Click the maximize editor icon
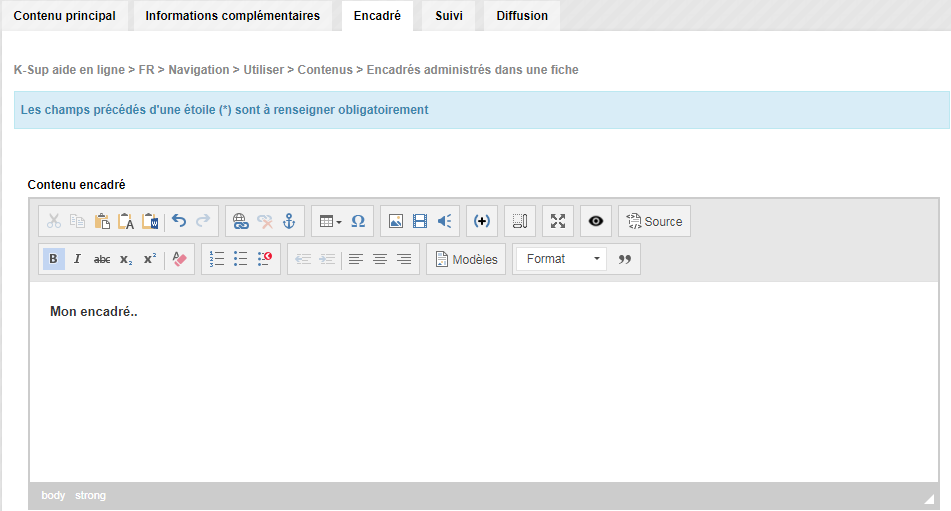Screen dimensions: 951x511 point(558,221)
